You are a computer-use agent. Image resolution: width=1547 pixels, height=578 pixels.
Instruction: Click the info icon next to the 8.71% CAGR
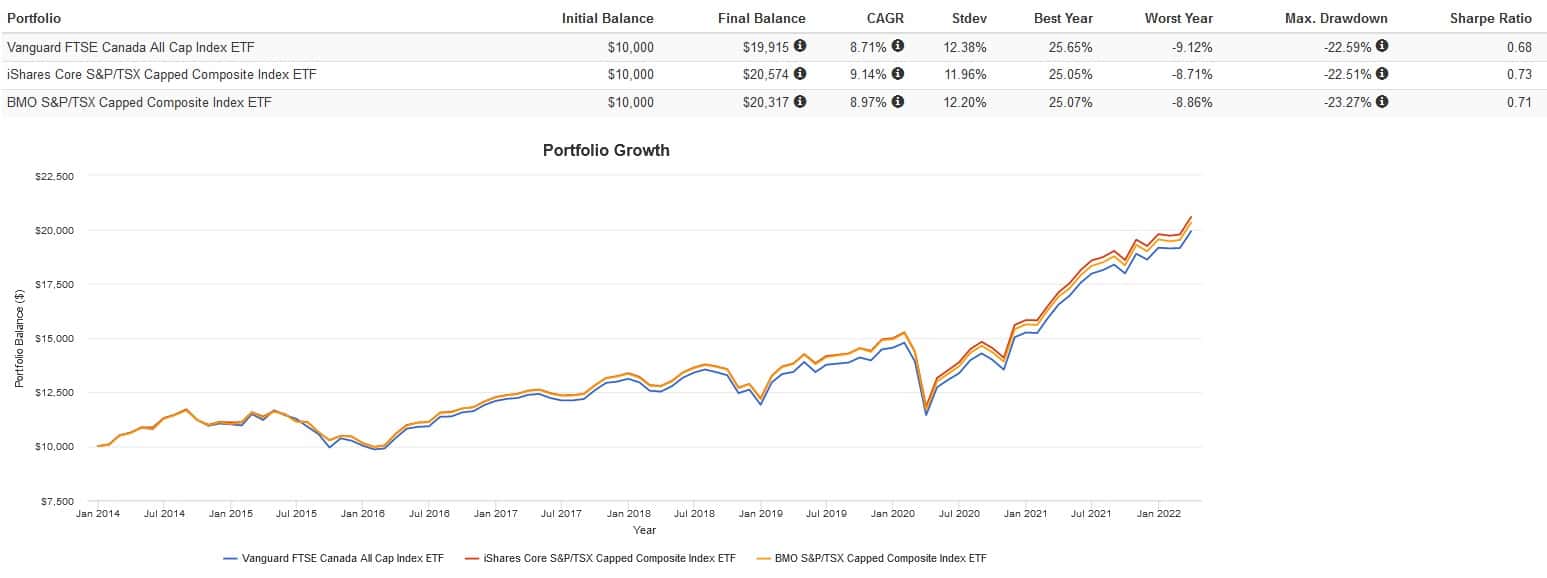pos(898,46)
